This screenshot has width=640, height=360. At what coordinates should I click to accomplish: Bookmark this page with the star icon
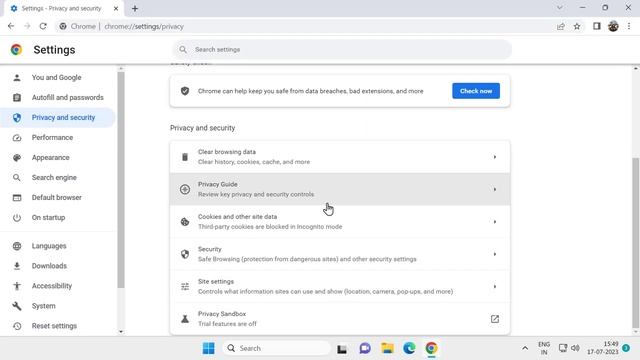click(577, 27)
